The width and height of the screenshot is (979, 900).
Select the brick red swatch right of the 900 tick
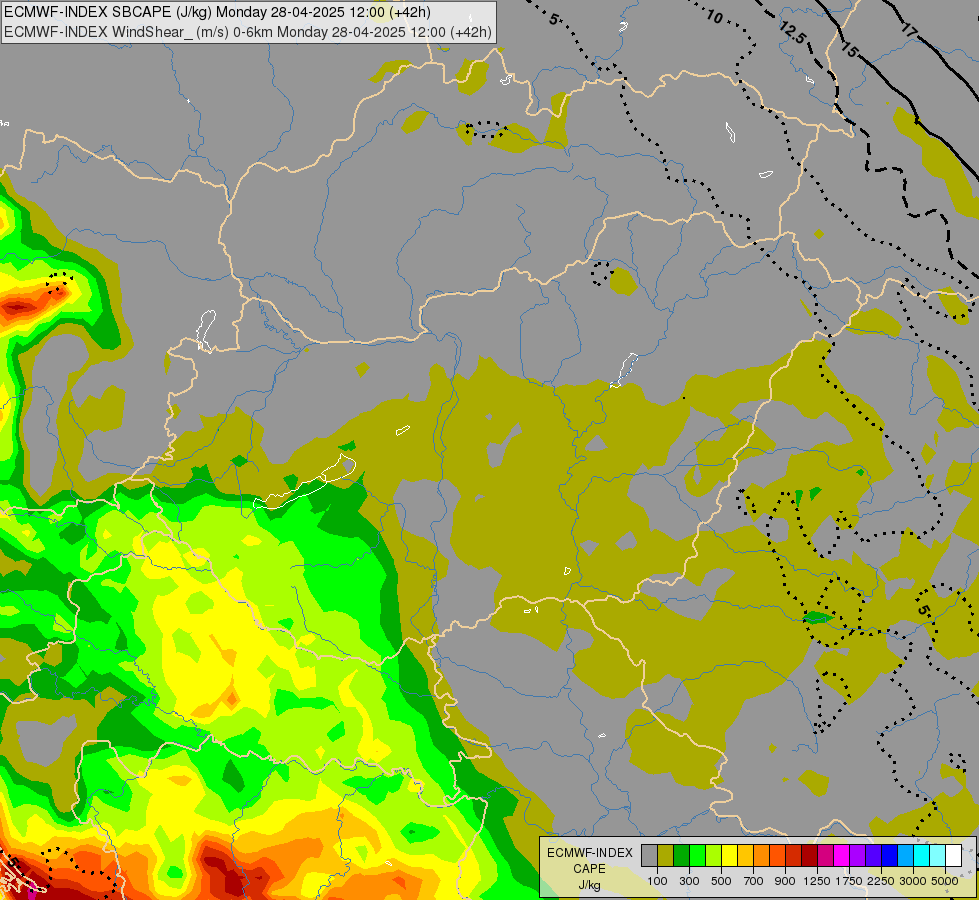[794, 856]
